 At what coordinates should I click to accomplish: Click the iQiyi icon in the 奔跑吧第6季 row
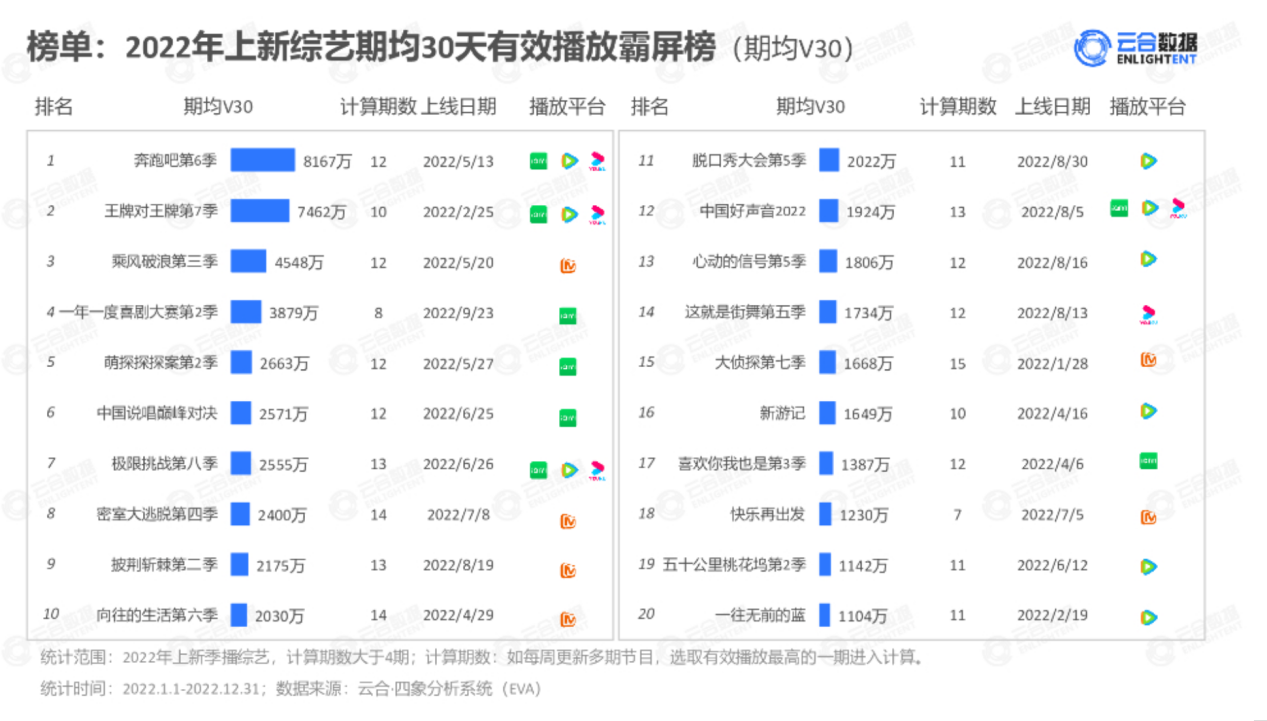(538, 161)
